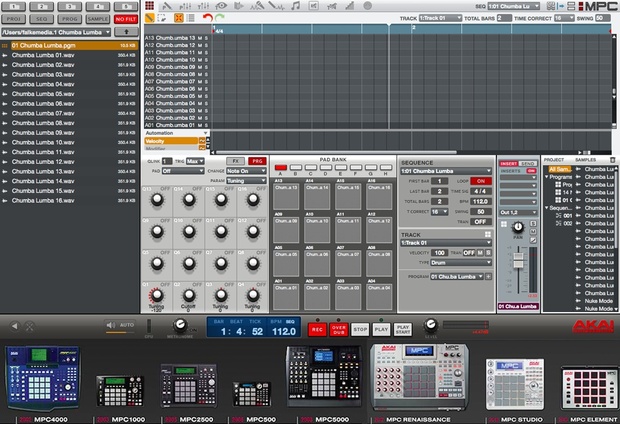Open the track TYPE Drum dropdown
This screenshot has width=620, height=424.
[x=461, y=263]
